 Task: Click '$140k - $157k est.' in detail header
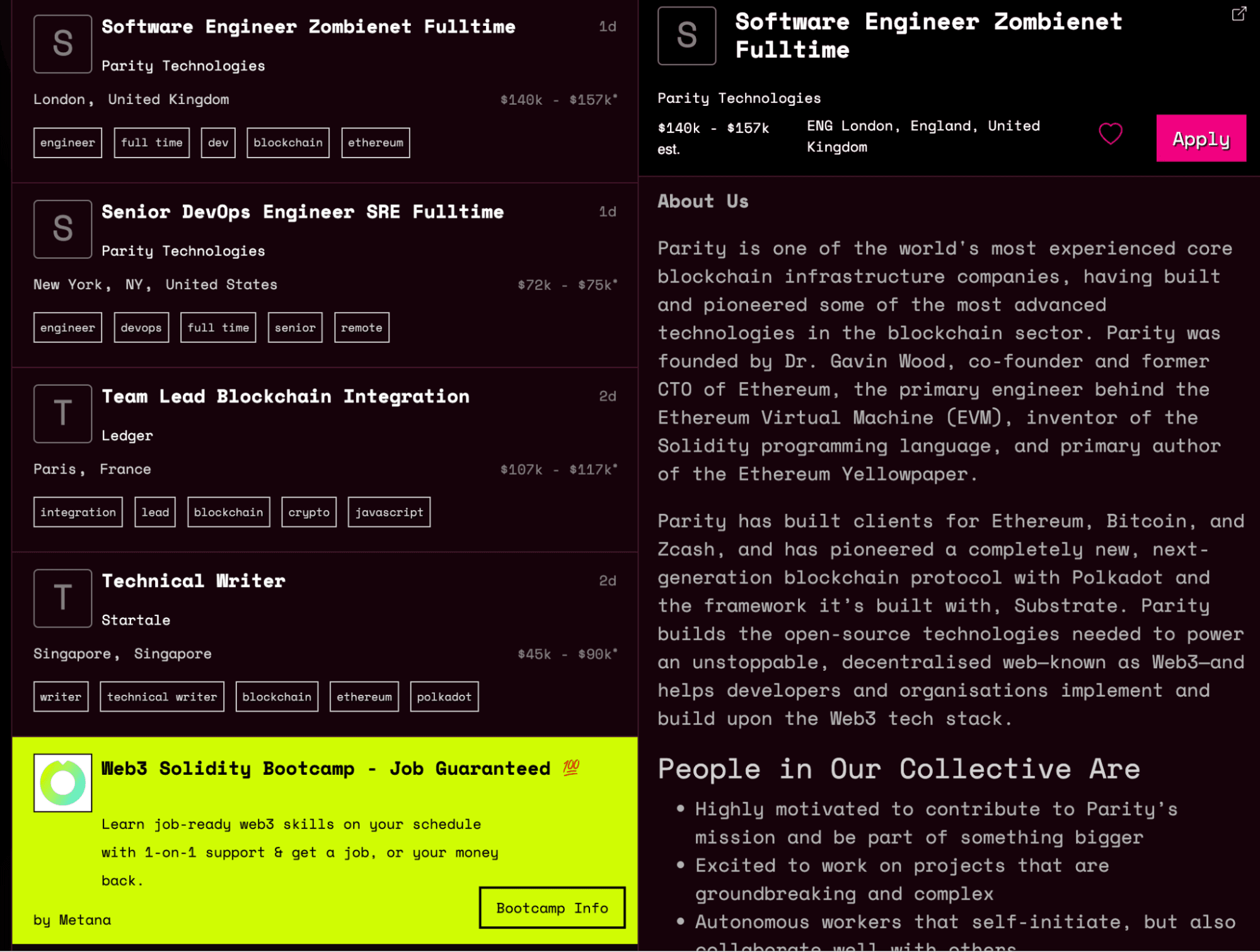click(714, 138)
